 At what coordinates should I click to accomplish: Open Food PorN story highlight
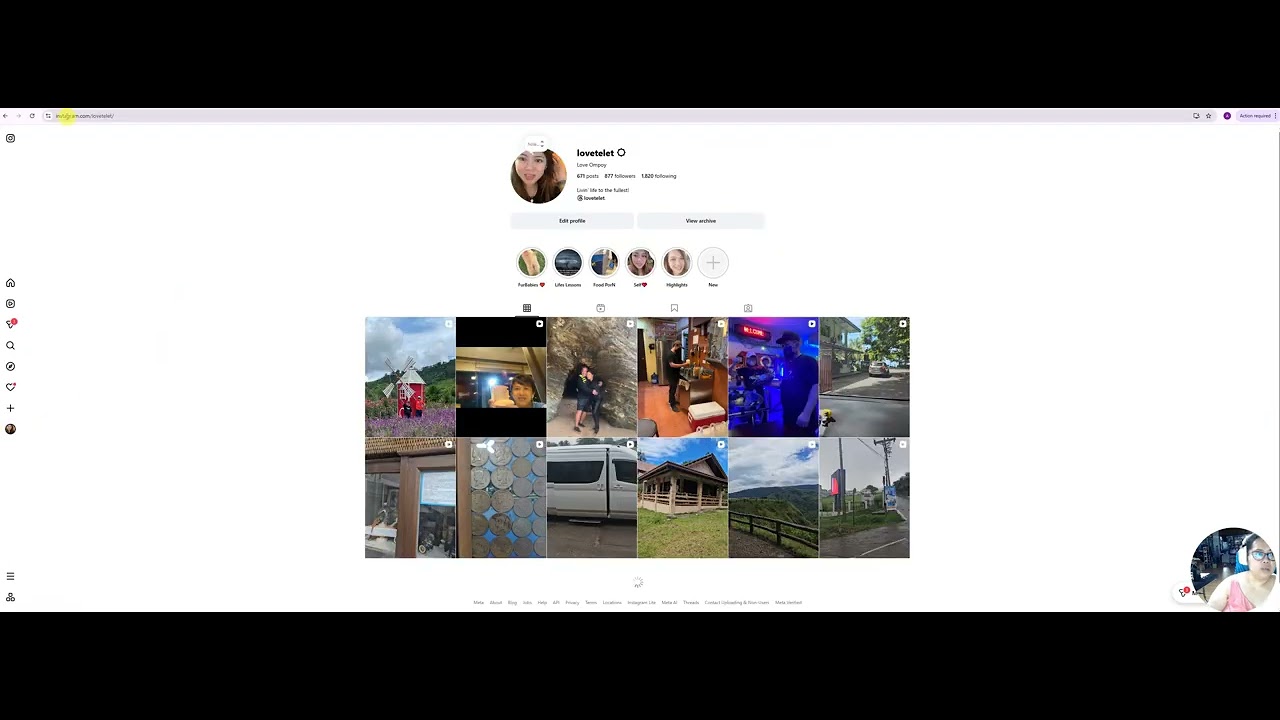[604, 263]
